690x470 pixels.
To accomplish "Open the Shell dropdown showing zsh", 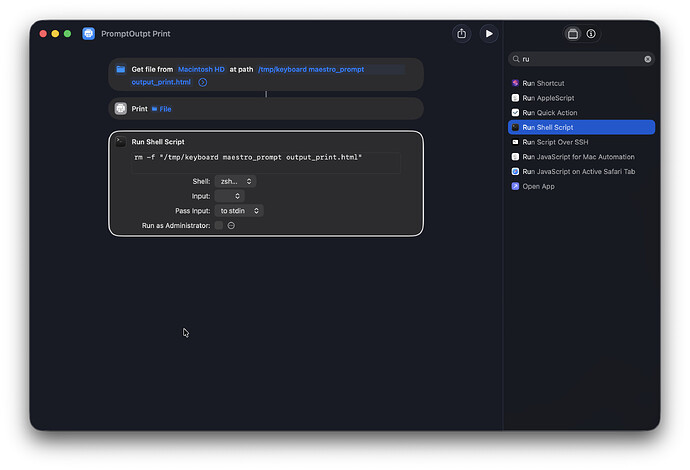I will tap(235, 181).
